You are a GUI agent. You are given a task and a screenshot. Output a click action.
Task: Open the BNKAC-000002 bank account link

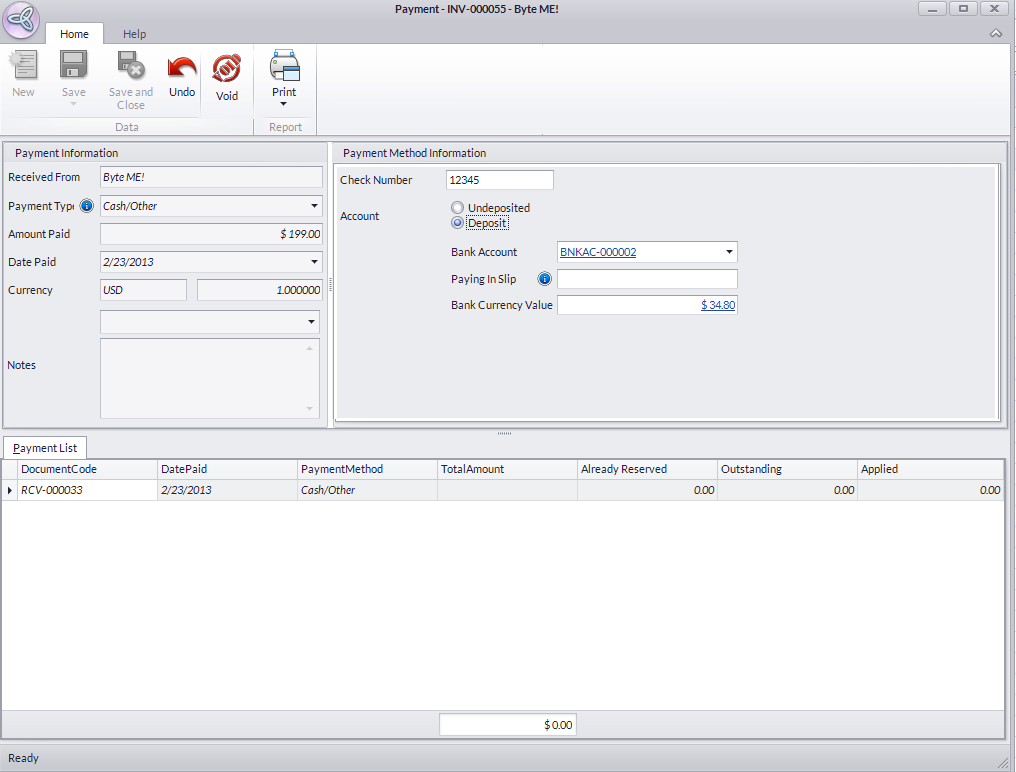pos(598,252)
